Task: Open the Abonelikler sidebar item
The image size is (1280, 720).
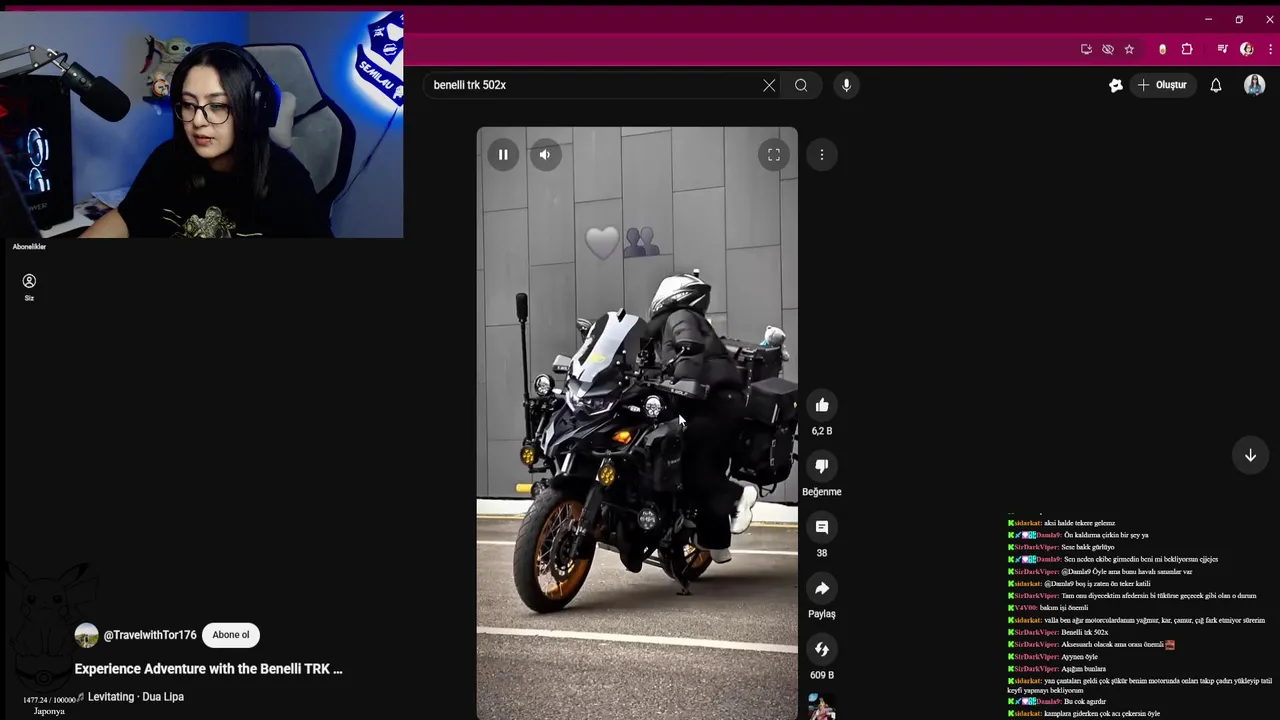Action: [29, 246]
